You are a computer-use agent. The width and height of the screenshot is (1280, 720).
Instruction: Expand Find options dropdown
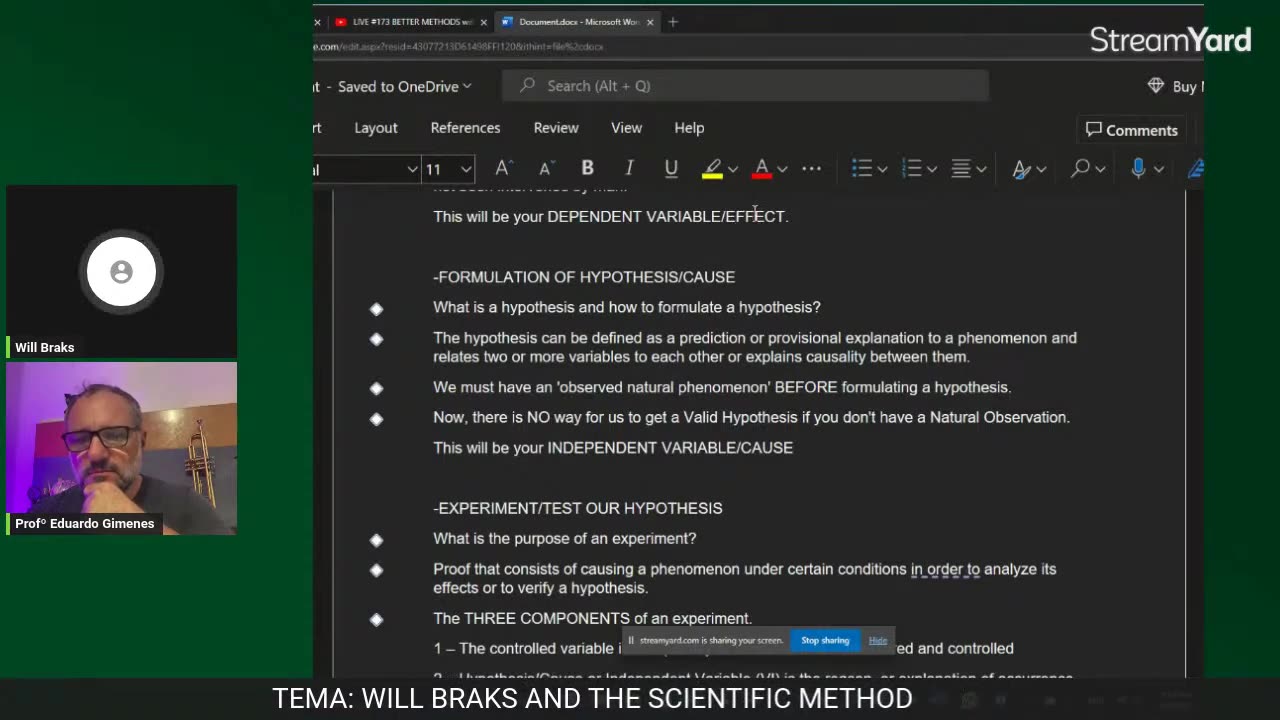coord(1100,169)
